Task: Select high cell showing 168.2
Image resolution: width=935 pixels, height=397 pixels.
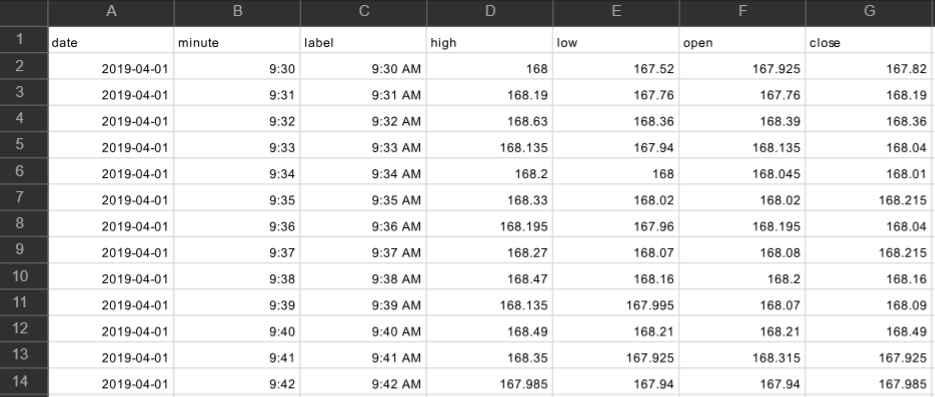Action: point(490,171)
